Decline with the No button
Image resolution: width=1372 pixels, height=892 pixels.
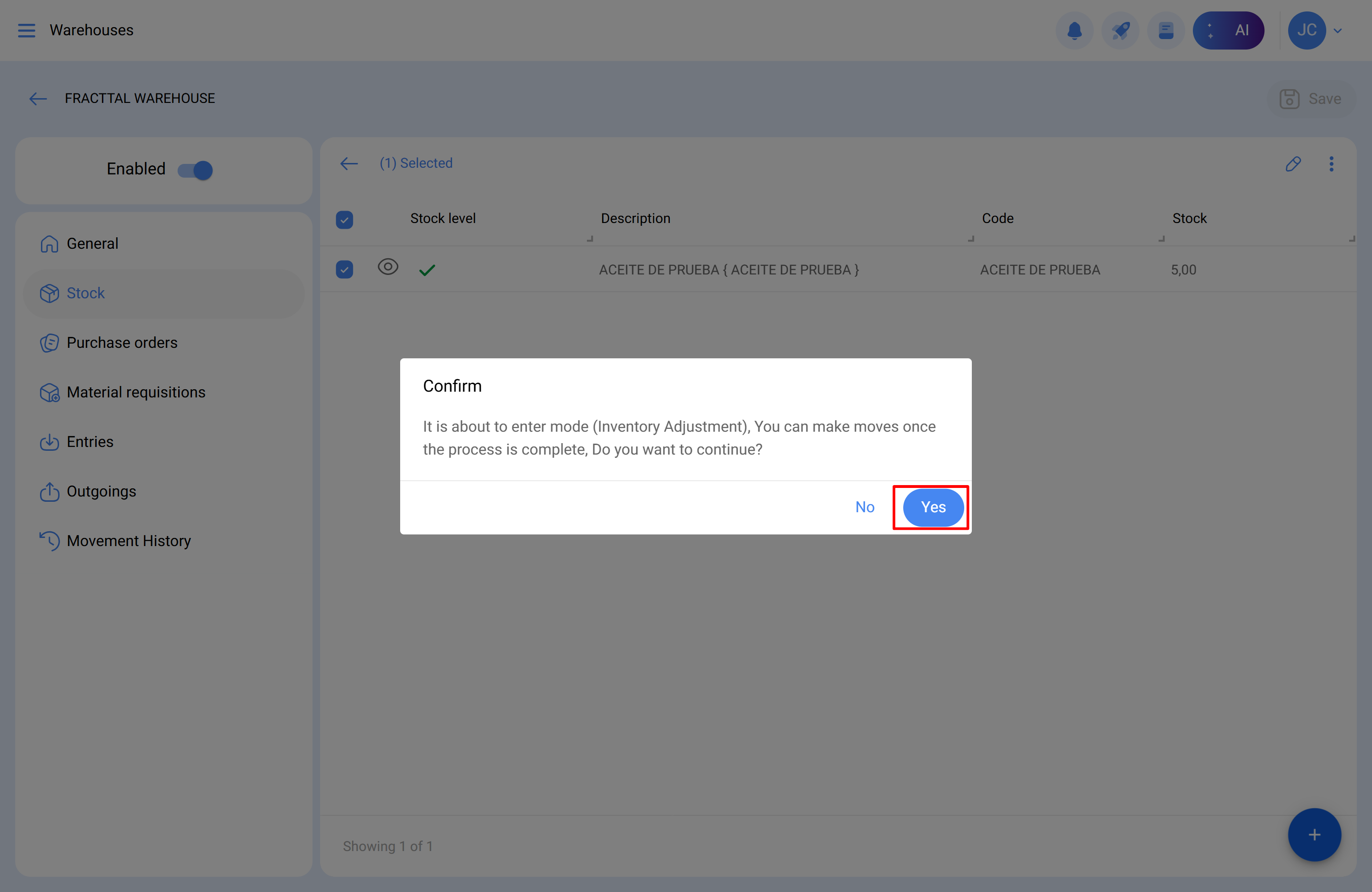pos(865,507)
